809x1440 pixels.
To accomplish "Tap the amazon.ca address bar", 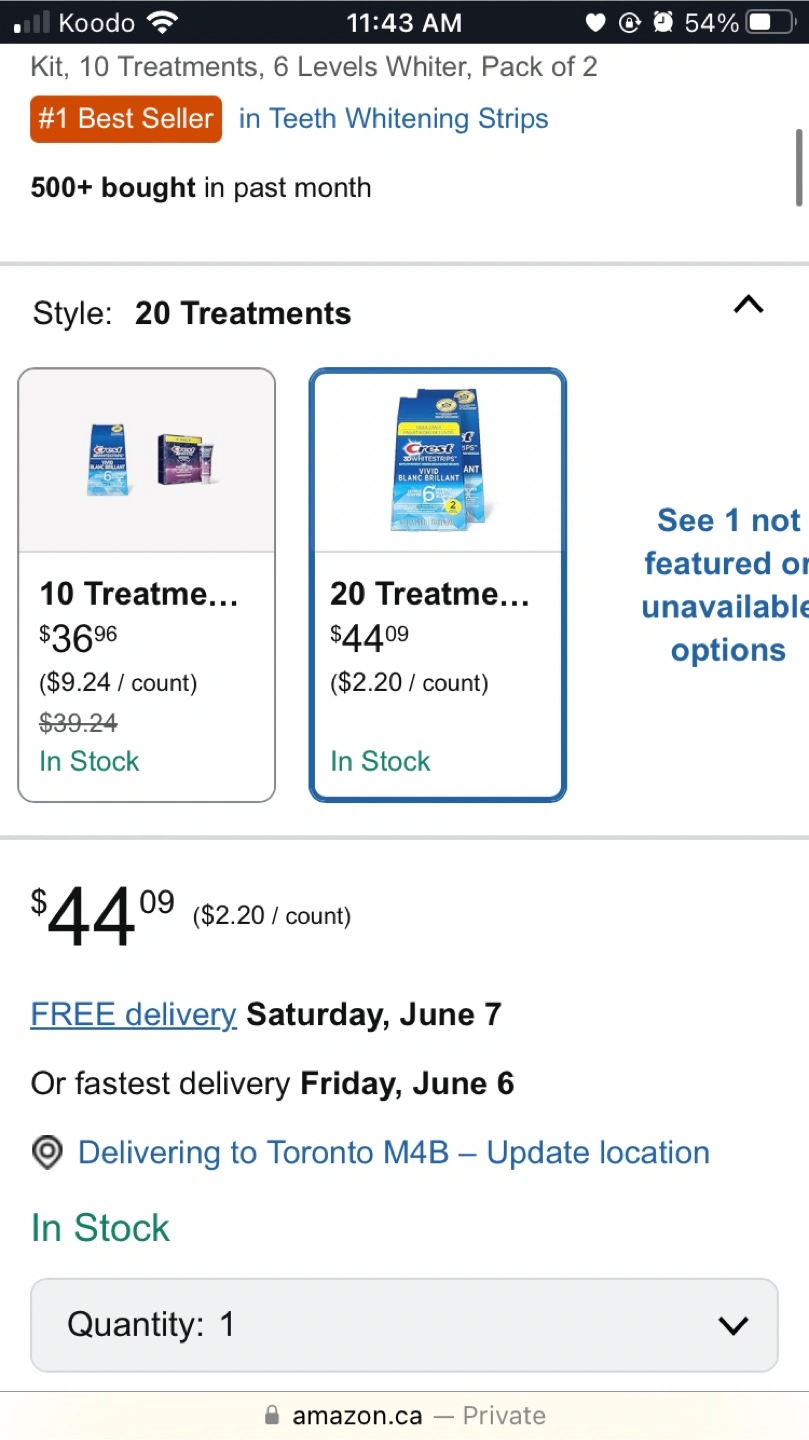I will (x=404, y=1416).
